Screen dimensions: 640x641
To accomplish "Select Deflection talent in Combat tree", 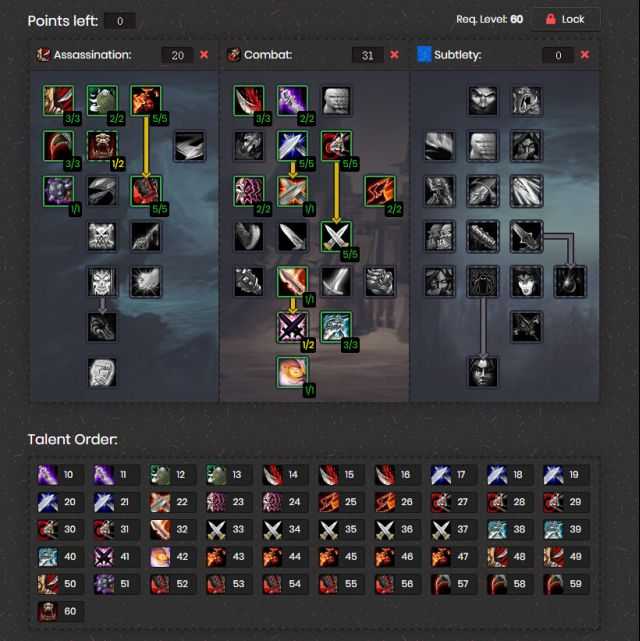I will click(x=293, y=146).
